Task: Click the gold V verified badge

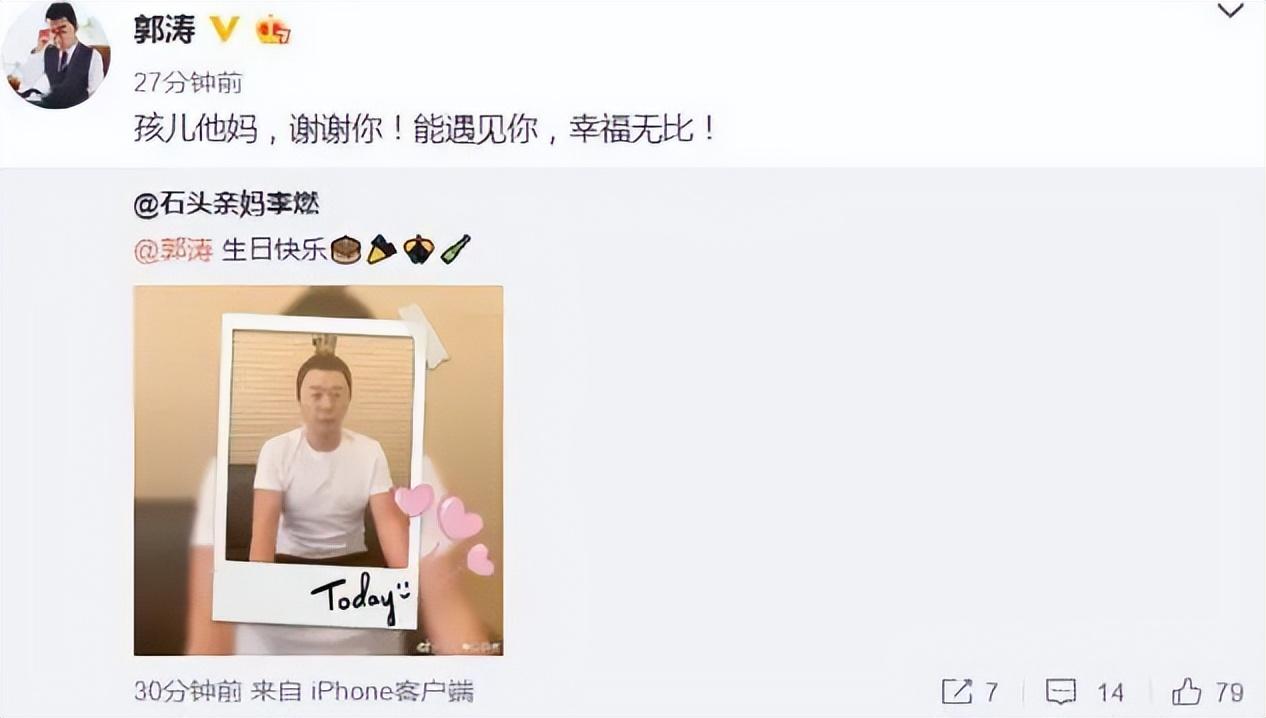Action: (224, 30)
